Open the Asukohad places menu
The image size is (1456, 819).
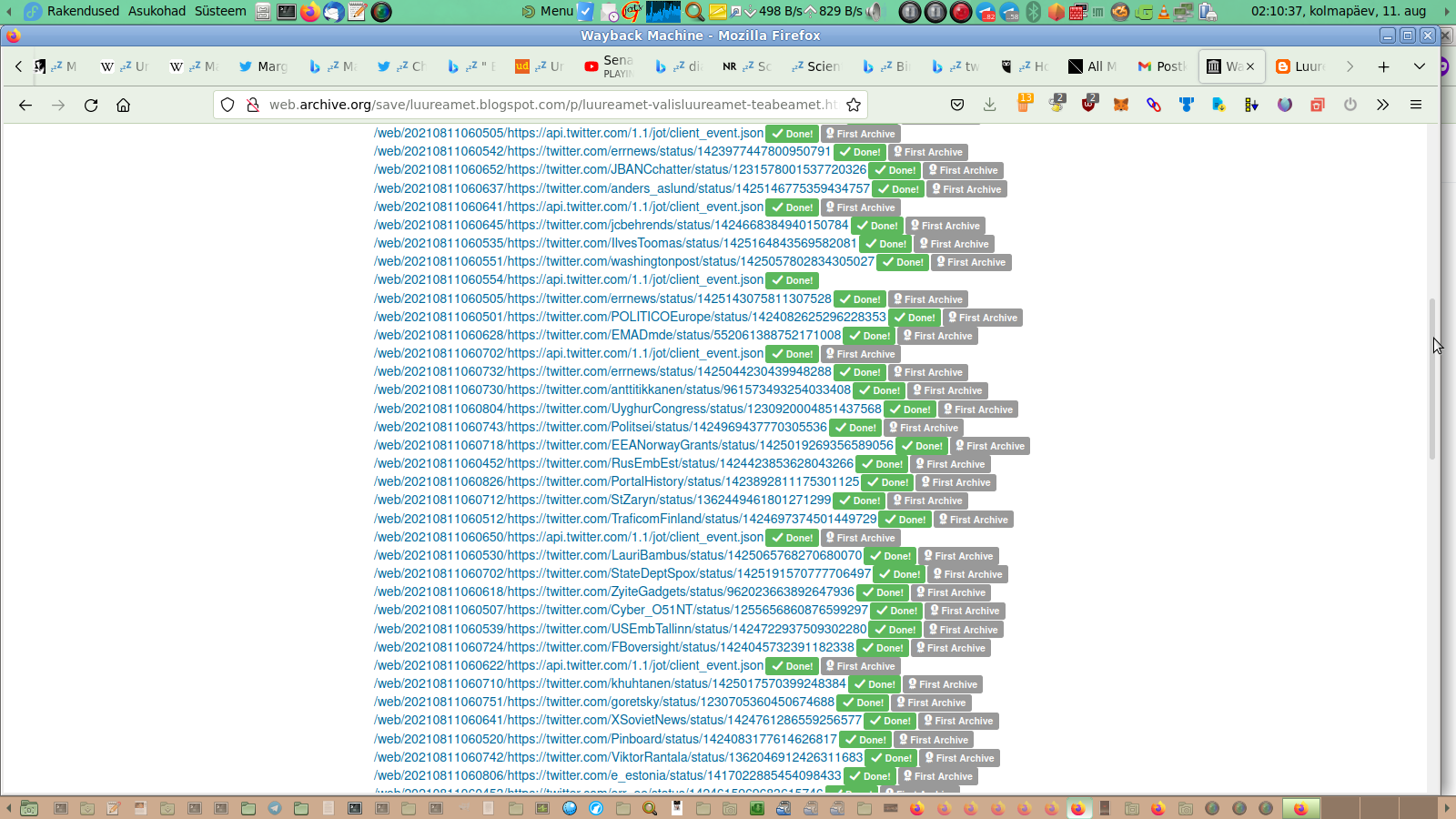point(157,11)
